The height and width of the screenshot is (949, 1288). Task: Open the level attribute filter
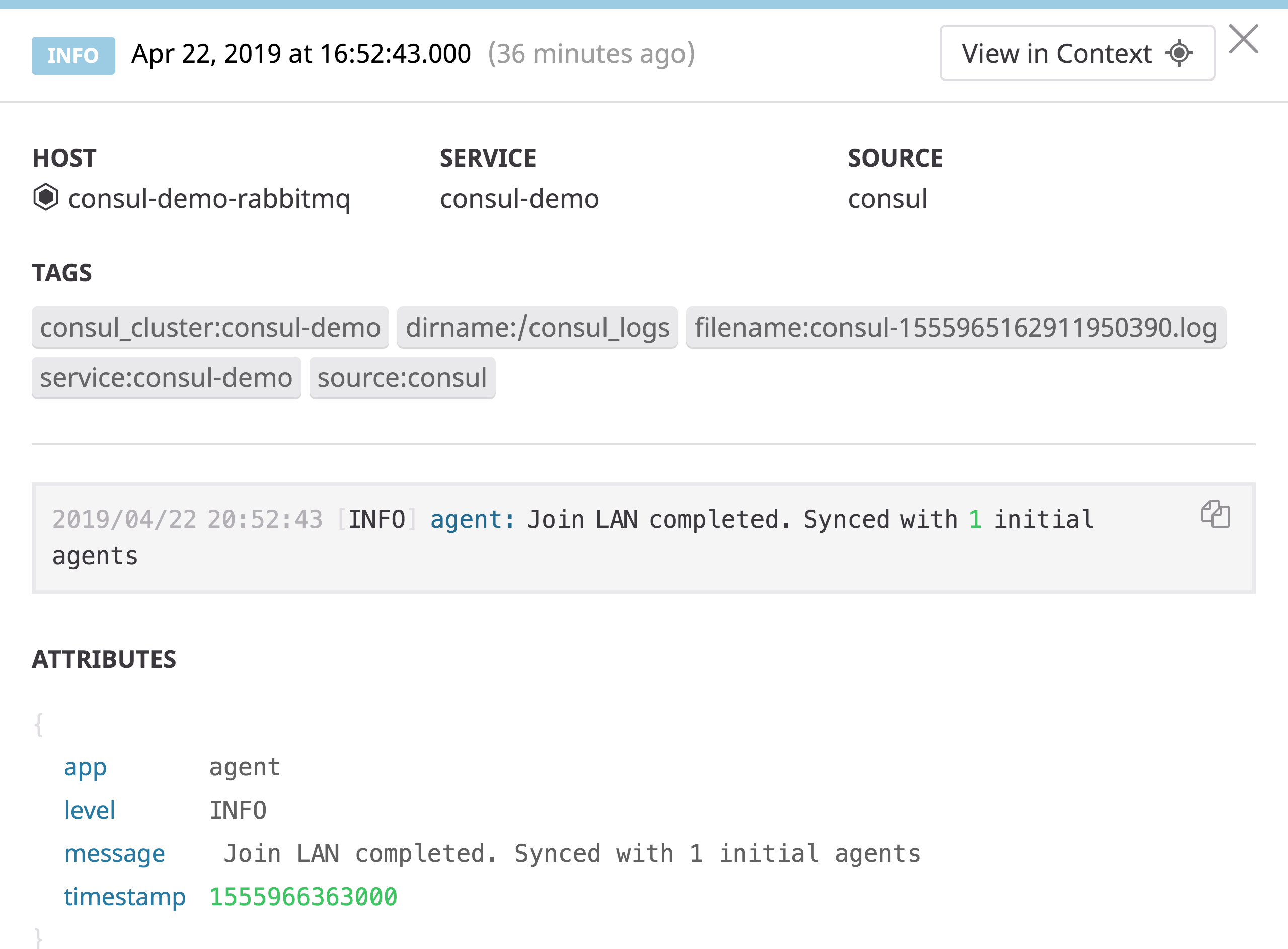click(x=90, y=810)
